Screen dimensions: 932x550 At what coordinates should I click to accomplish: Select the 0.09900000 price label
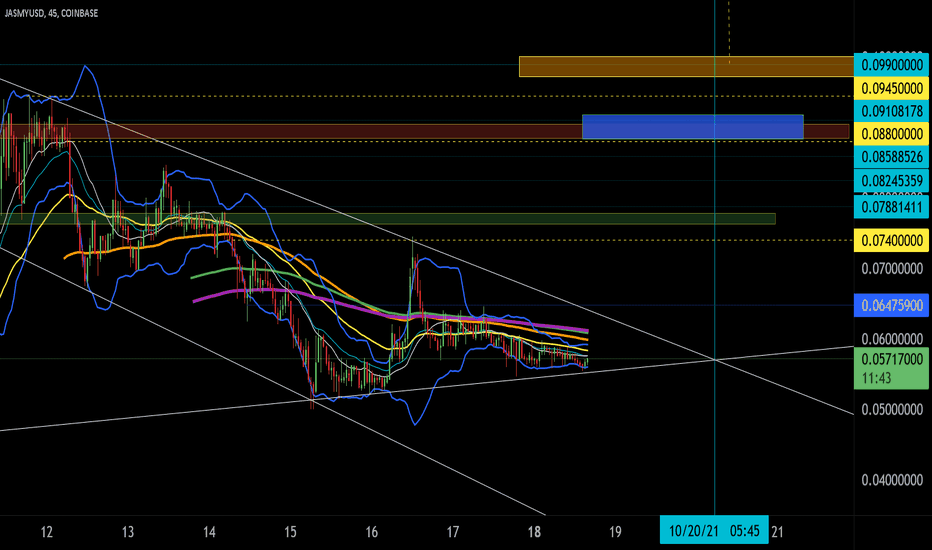click(x=892, y=65)
